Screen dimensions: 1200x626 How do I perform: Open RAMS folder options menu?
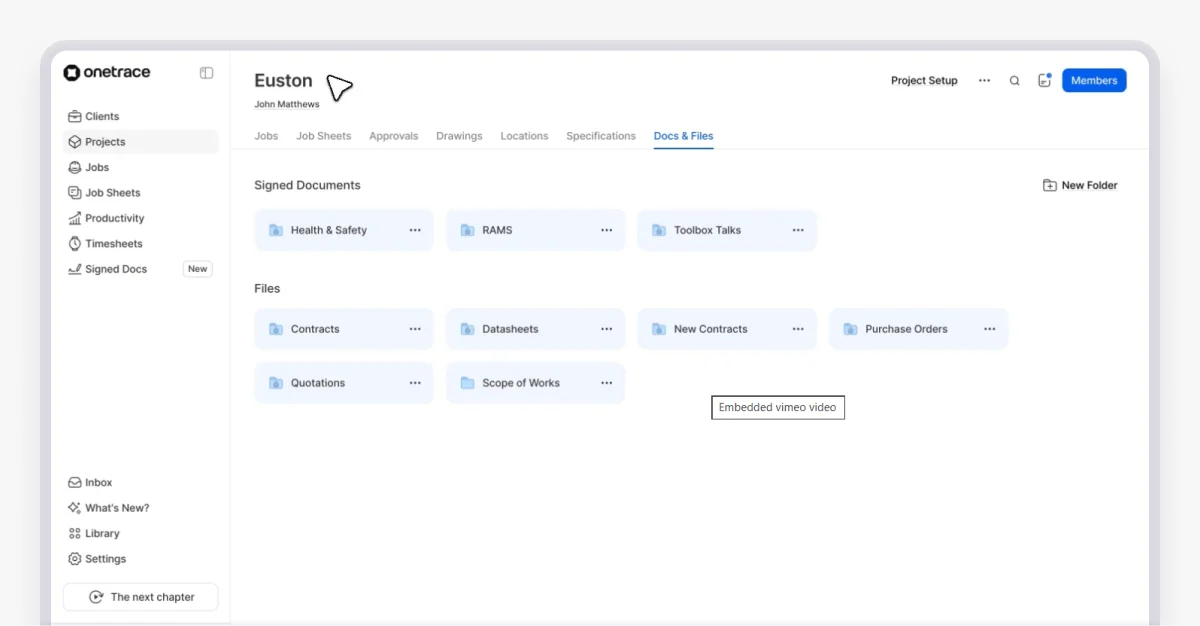(x=607, y=230)
